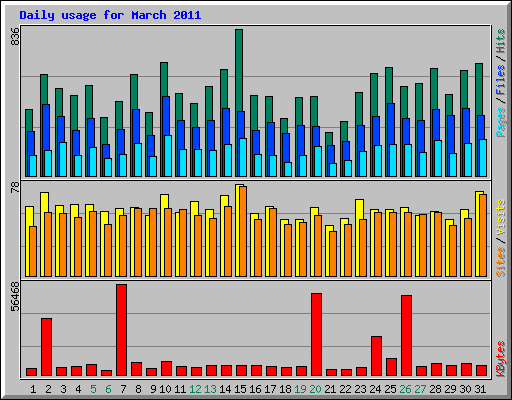
Task: Select day label 25 on the x-axis
Action: pyautogui.click(x=390, y=389)
